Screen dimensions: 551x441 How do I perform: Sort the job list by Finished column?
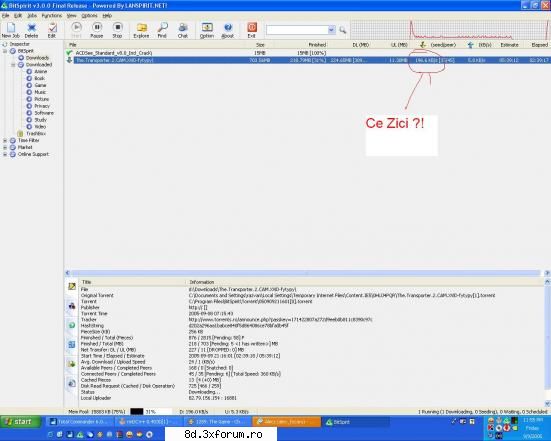coord(317,45)
